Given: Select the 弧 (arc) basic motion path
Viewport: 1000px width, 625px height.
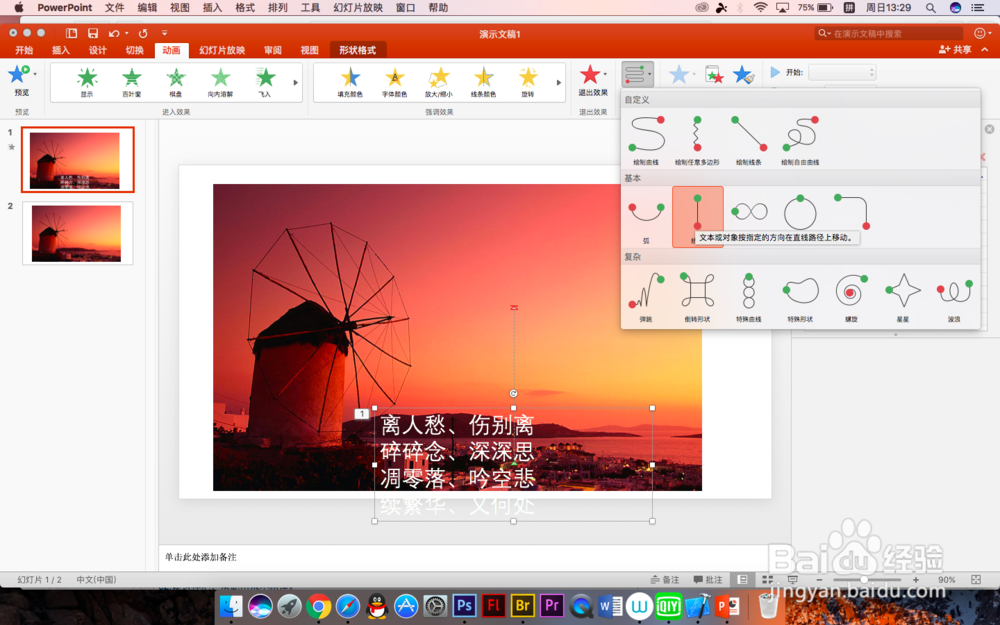Looking at the screenshot, I should (647, 217).
